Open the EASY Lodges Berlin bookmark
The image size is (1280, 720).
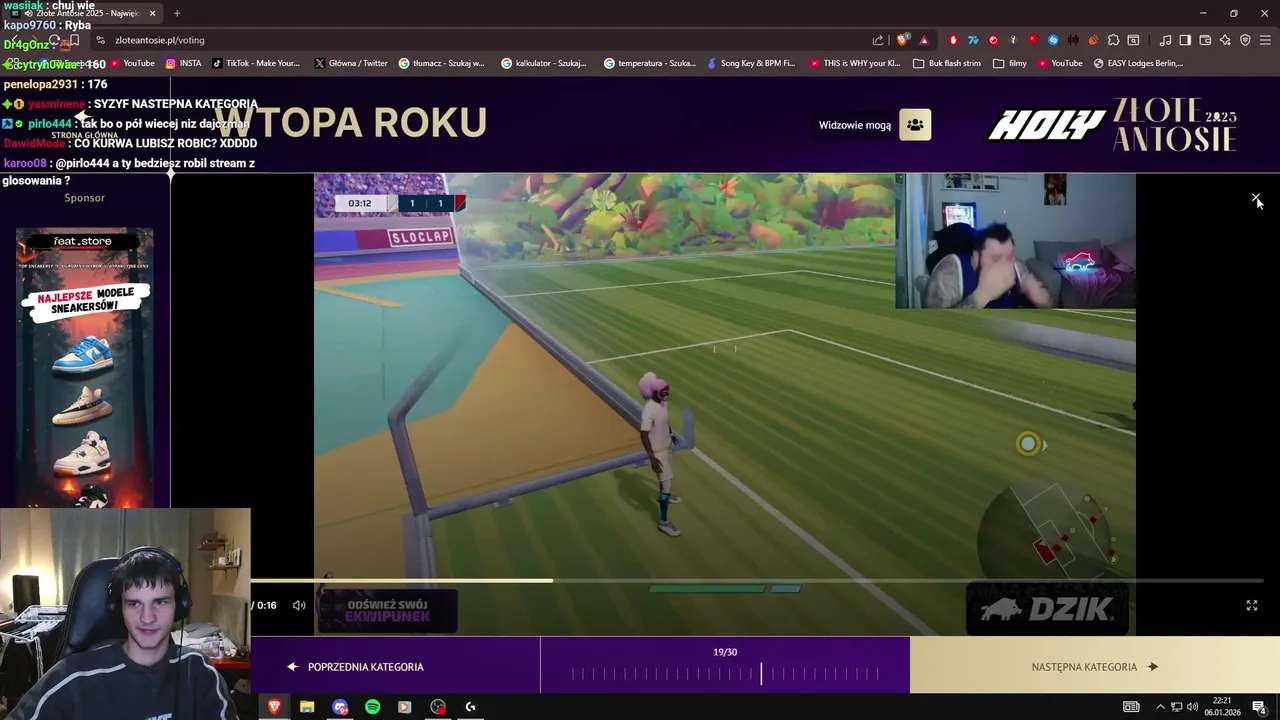[x=1138, y=63]
